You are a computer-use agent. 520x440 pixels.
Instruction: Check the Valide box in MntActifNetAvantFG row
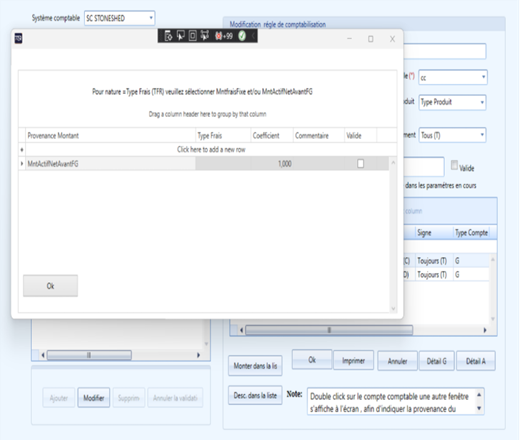[360, 164]
